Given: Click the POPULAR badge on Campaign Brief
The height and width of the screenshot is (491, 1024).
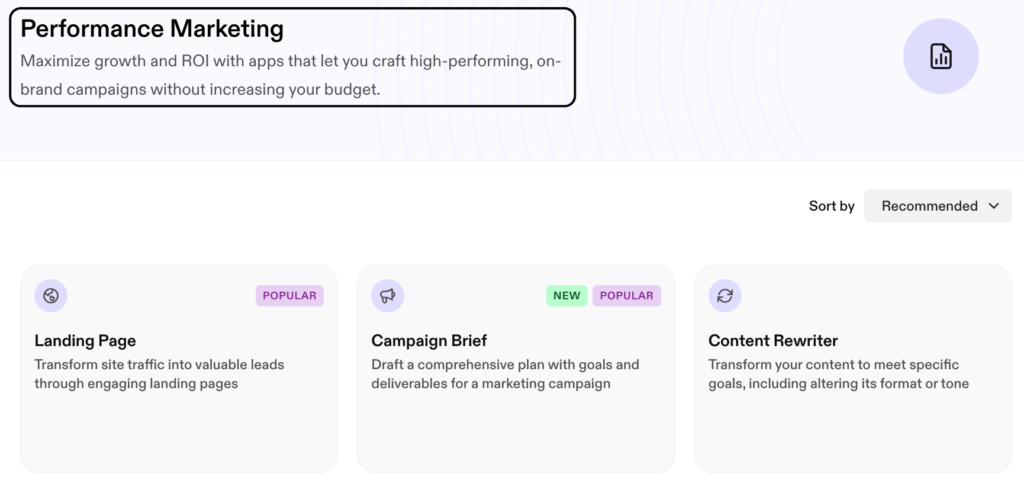Looking at the screenshot, I should pos(626,296).
